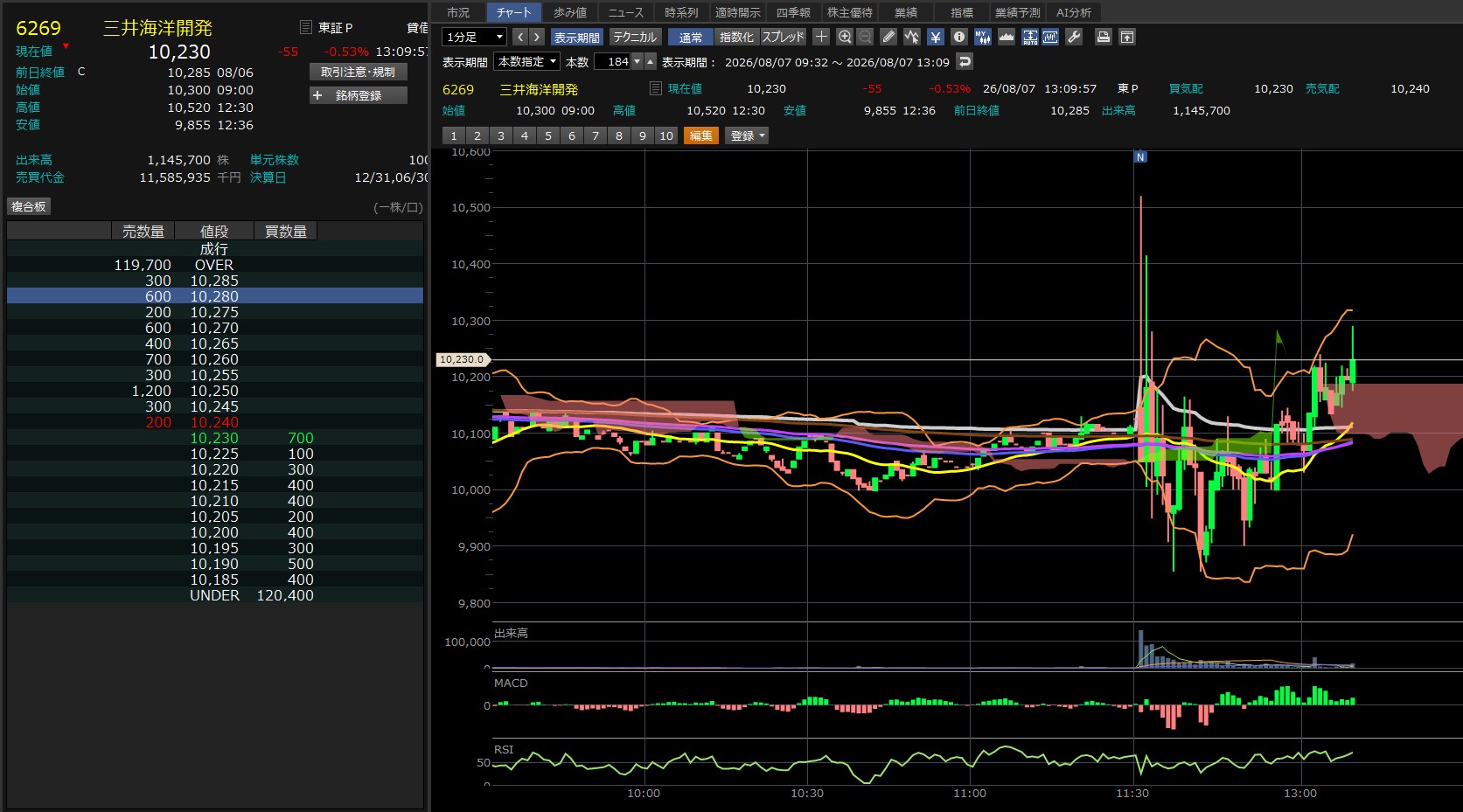Click the reset display period arrow icon
This screenshot has width=1463, height=812.
point(965,62)
